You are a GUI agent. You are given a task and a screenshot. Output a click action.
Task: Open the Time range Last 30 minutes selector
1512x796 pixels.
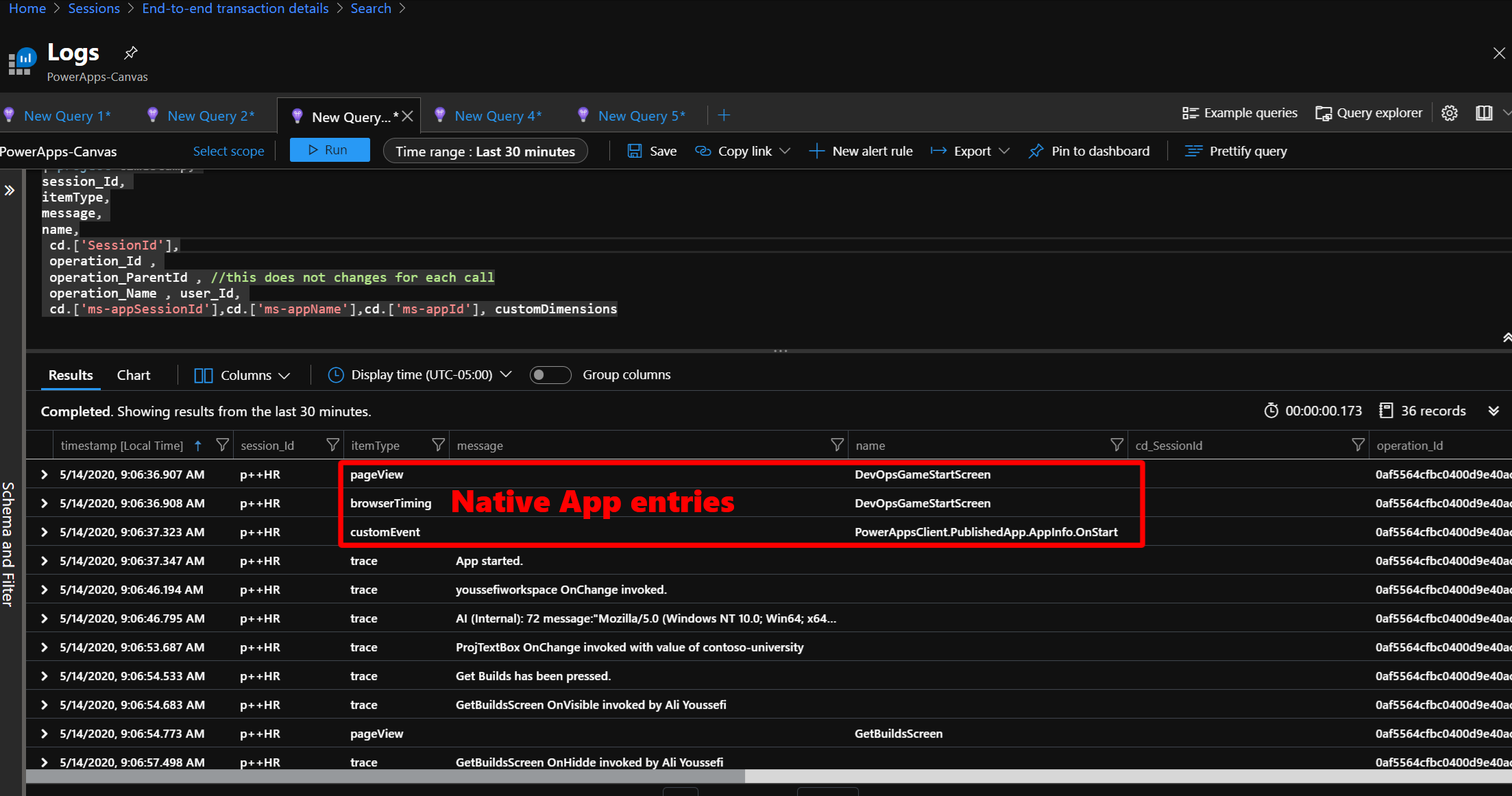[485, 152]
